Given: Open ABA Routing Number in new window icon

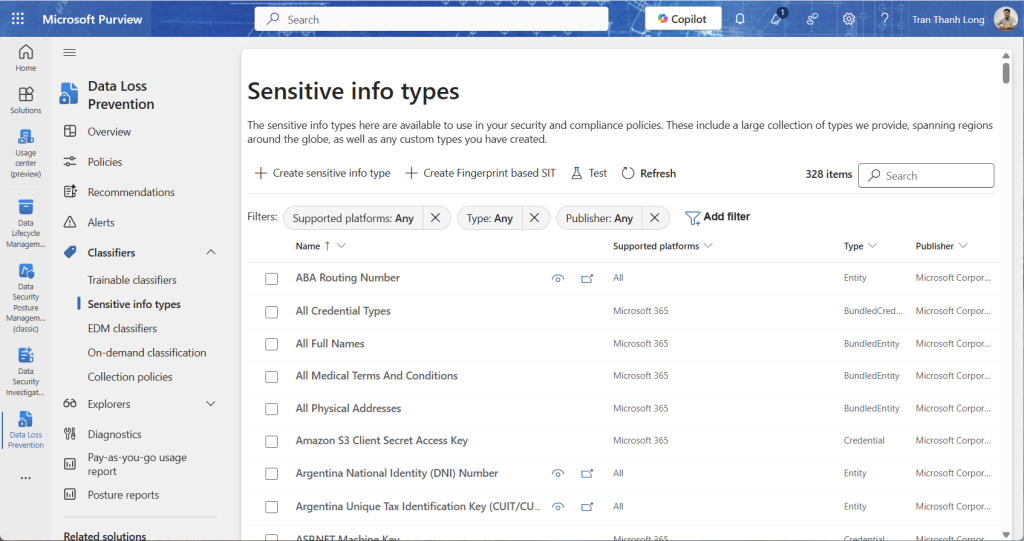Looking at the screenshot, I should [587, 279].
